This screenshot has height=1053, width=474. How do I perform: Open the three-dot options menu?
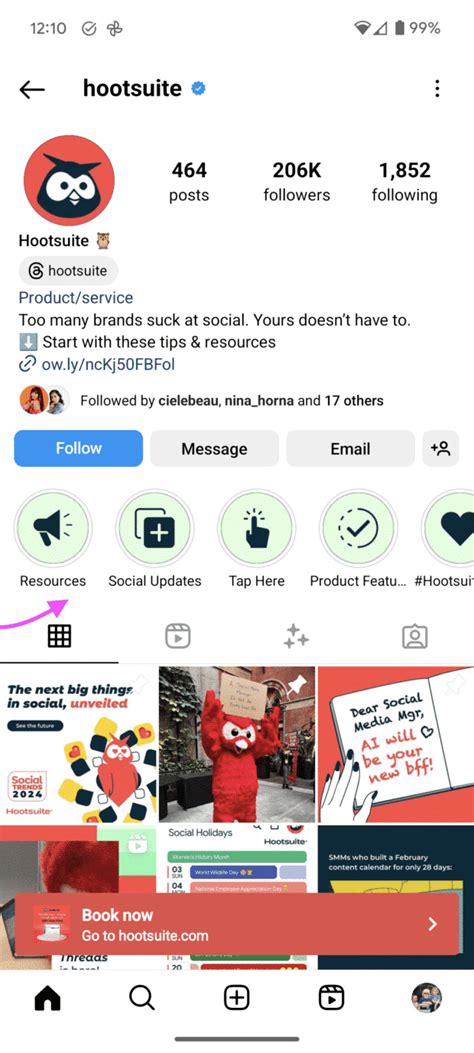[x=437, y=89]
